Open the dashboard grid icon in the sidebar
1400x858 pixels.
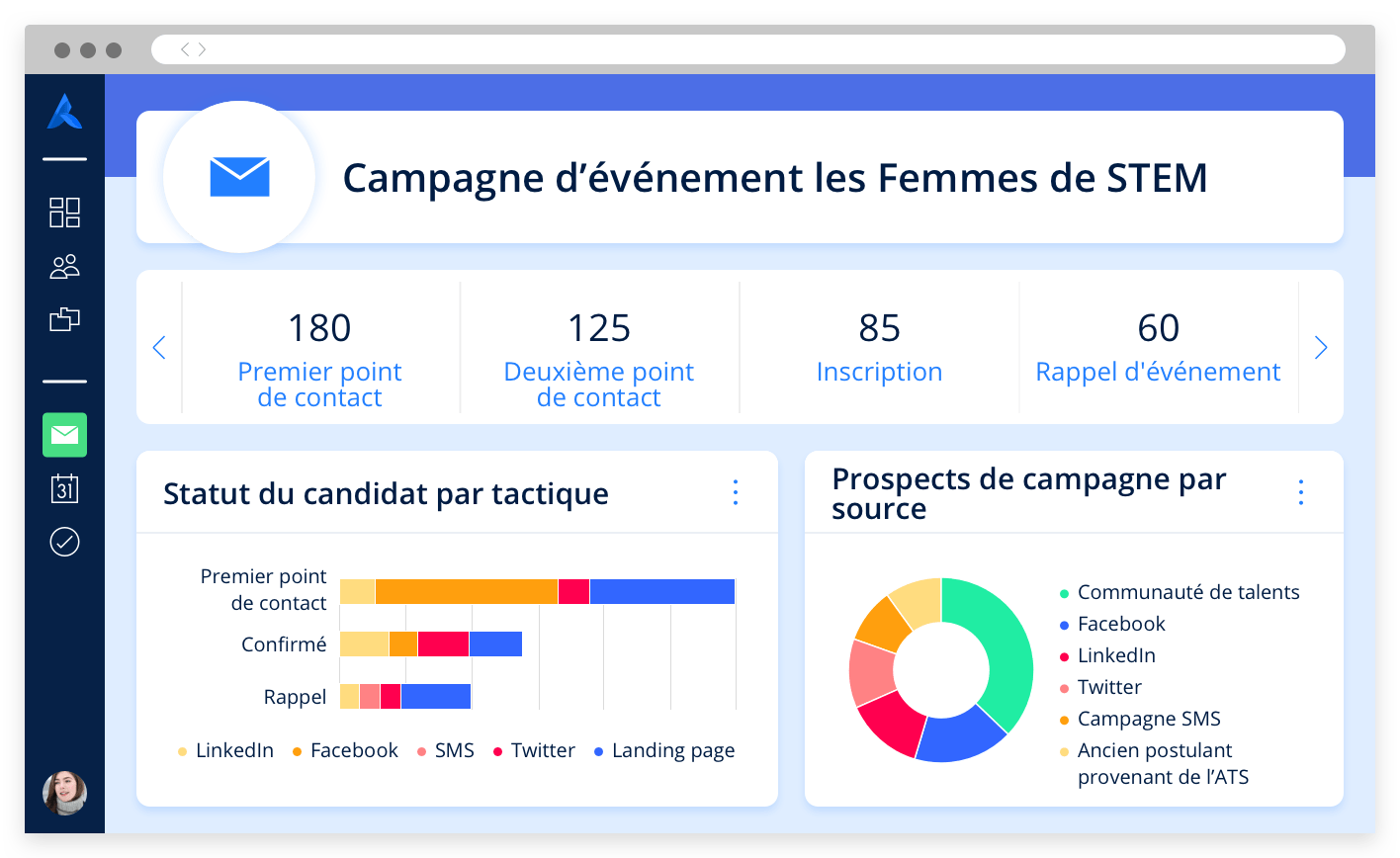pyautogui.click(x=64, y=213)
